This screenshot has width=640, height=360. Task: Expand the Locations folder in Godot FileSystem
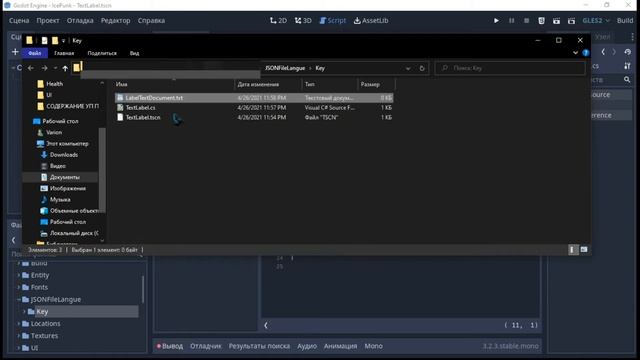18,324
